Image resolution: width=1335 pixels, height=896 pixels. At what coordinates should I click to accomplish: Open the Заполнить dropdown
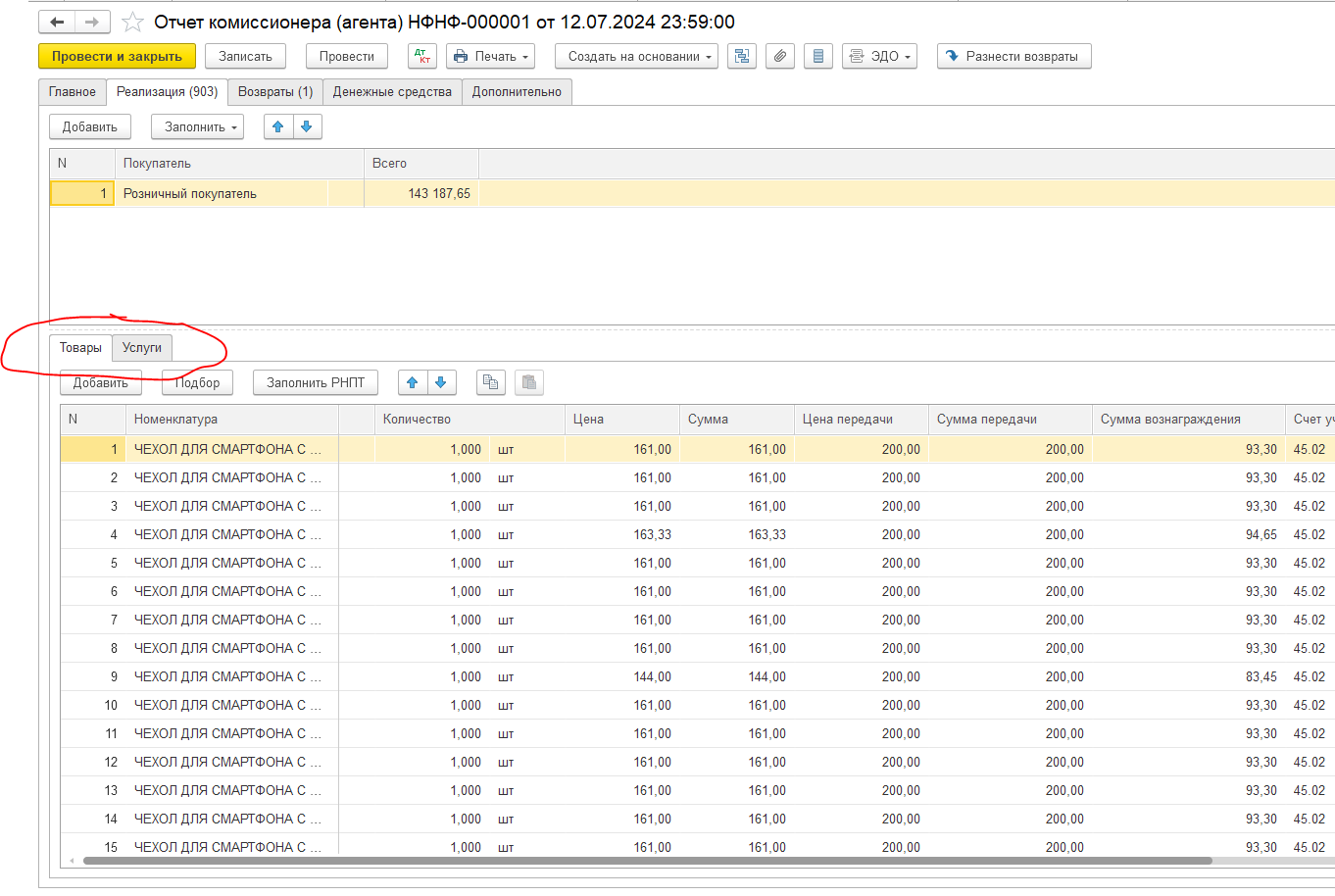click(201, 126)
